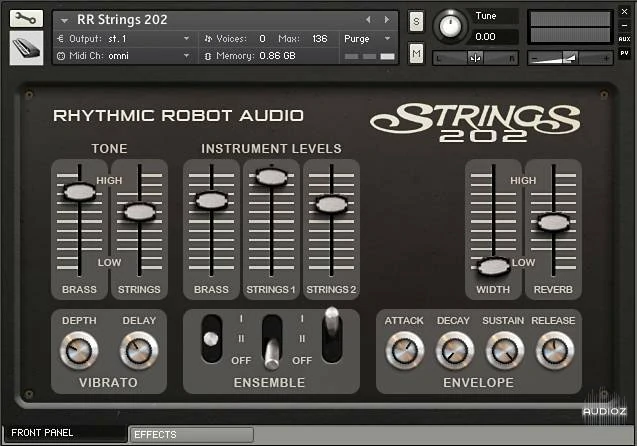Click the first OFF label in Ensemble
The width and height of the screenshot is (637, 446).
coord(241,361)
